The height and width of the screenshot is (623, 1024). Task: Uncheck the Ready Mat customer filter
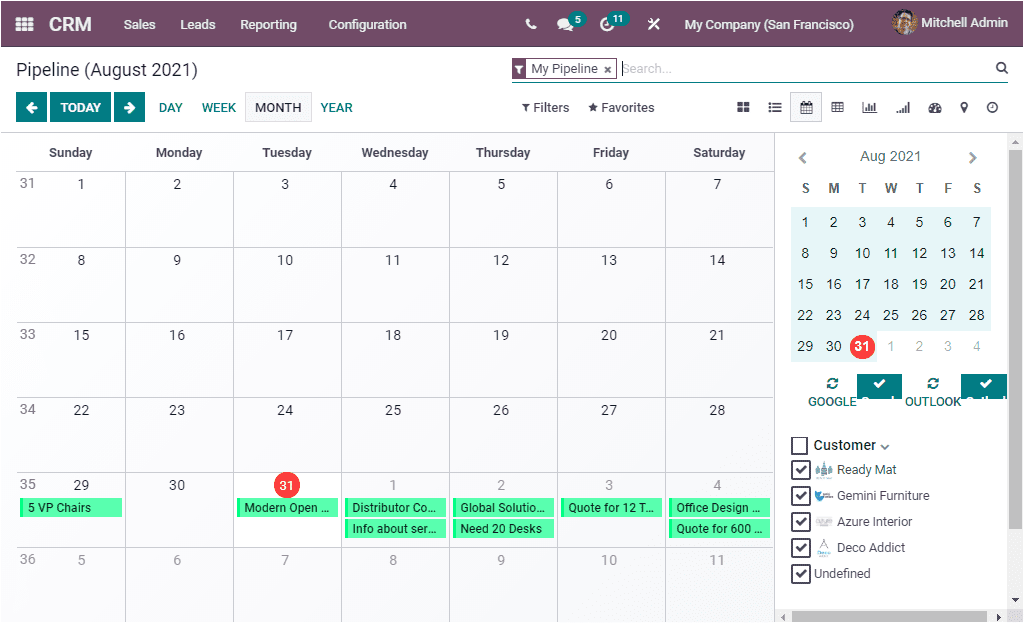coord(801,469)
